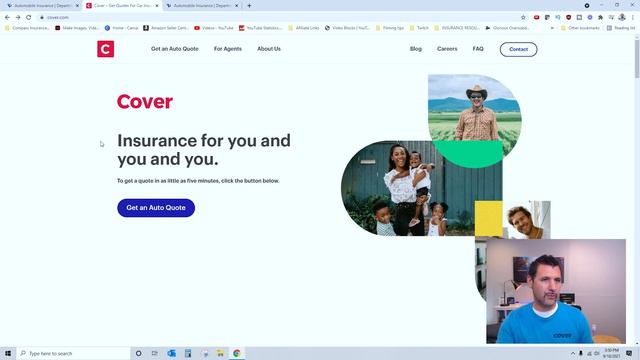640x360 pixels.
Task: Open Cortana circle icon in taskbar
Action: [x=138, y=353]
